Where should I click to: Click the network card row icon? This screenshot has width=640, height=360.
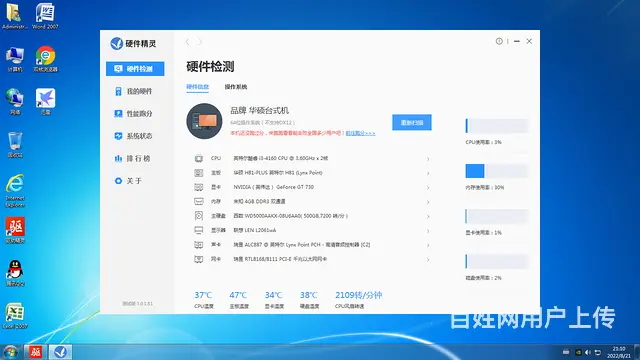199,259
